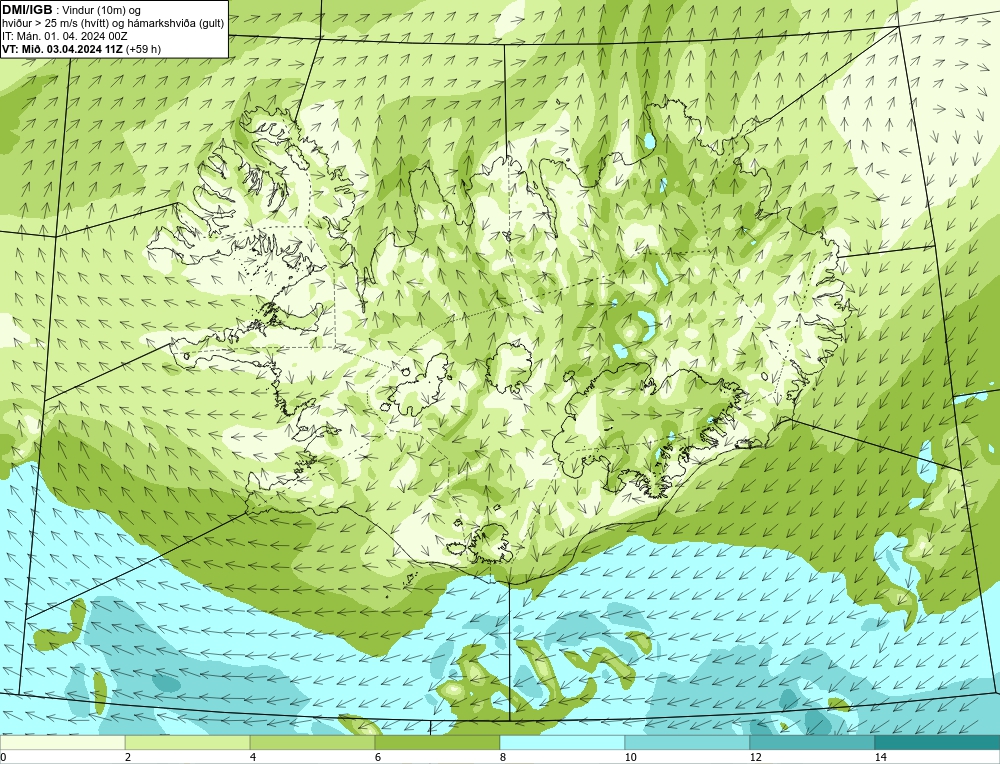The image size is (1000, 764).
Task: Click 'VT: Mið. 03.04.2024 11Z' valid time
Action: pos(62,49)
